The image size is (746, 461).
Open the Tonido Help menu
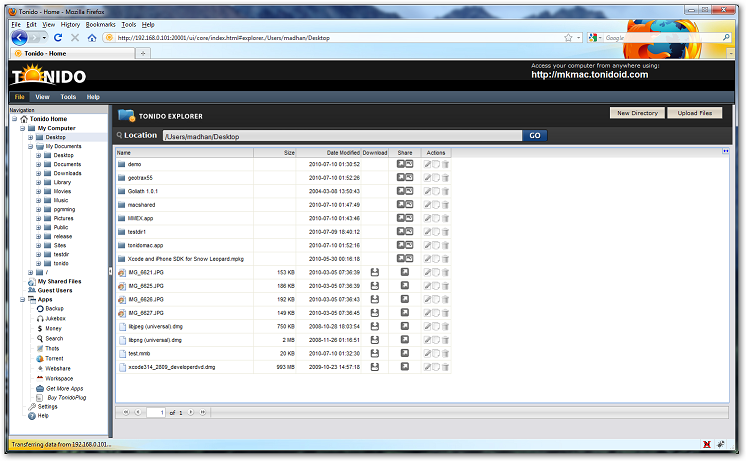coord(93,97)
